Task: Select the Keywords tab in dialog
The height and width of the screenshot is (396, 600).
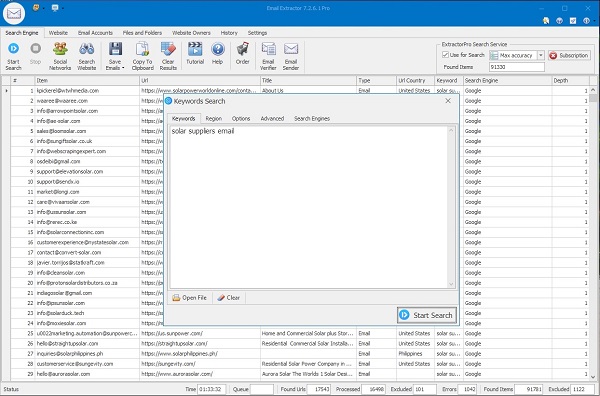Action: click(184, 119)
